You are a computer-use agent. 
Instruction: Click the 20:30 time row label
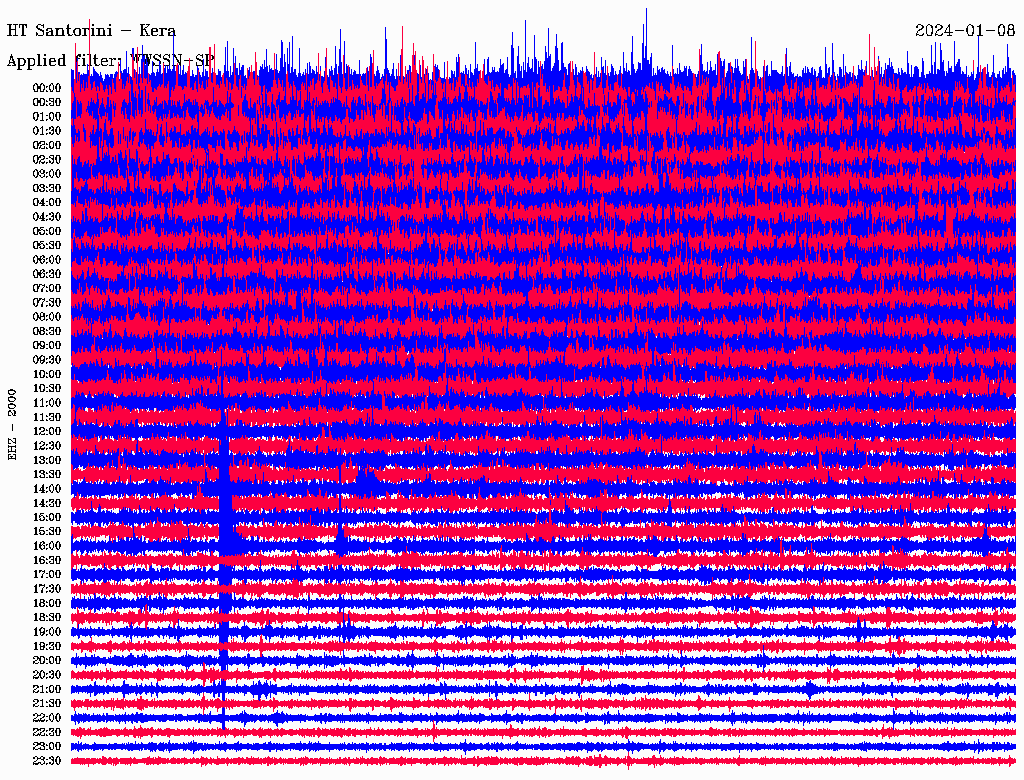point(47,675)
